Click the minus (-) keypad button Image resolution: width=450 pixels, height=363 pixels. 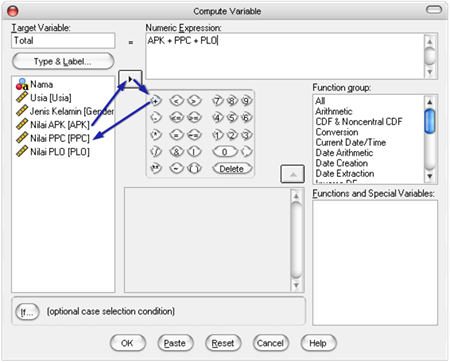click(x=156, y=117)
